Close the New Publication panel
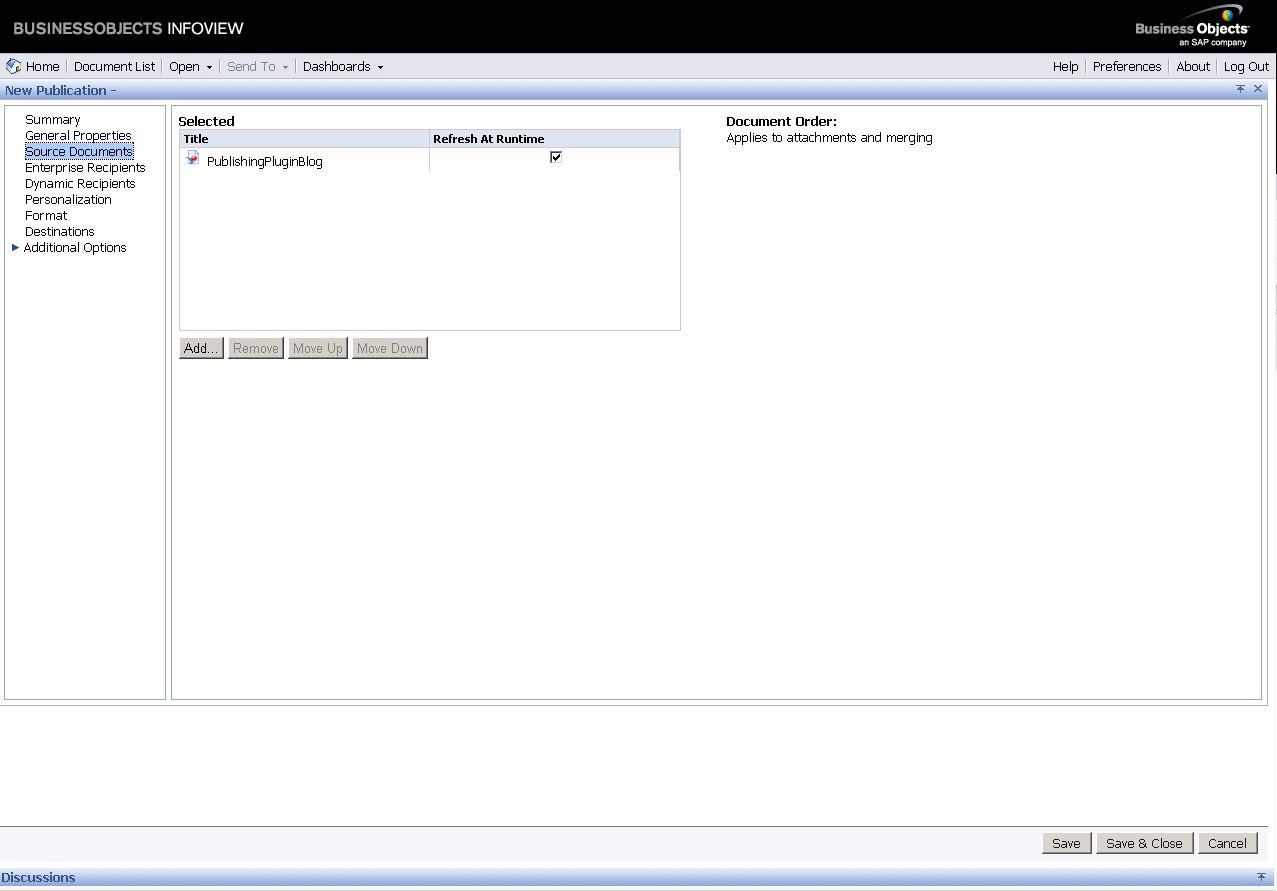Screen dimensions: 1277x891 (1258, 89)
